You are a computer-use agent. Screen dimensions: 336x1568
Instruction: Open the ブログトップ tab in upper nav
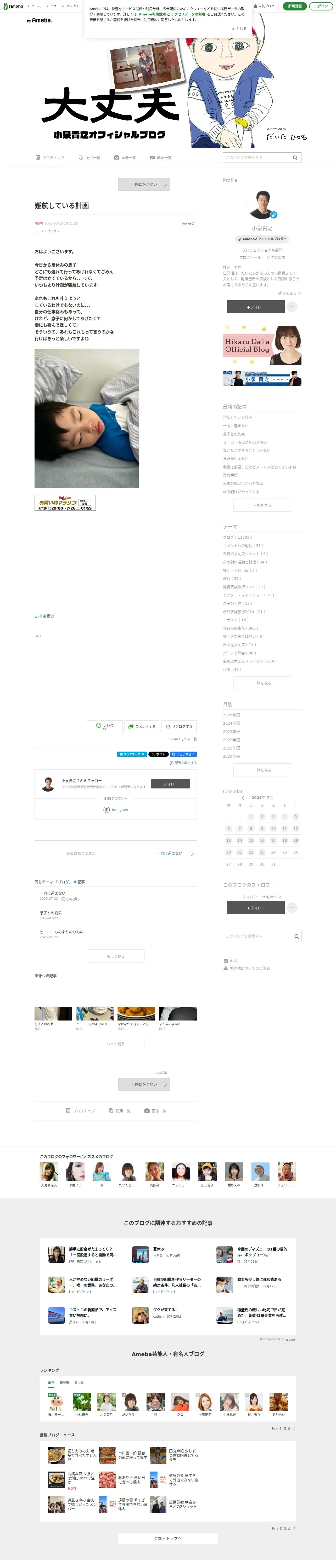[x=50, y=158]
